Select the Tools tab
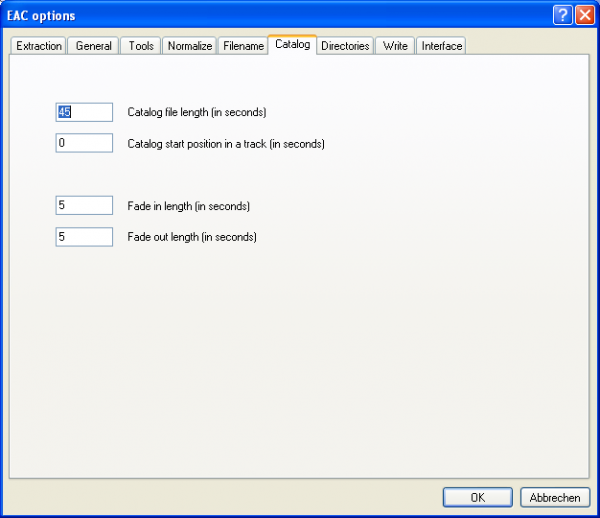Screen dimensions: 600x518 141,46
